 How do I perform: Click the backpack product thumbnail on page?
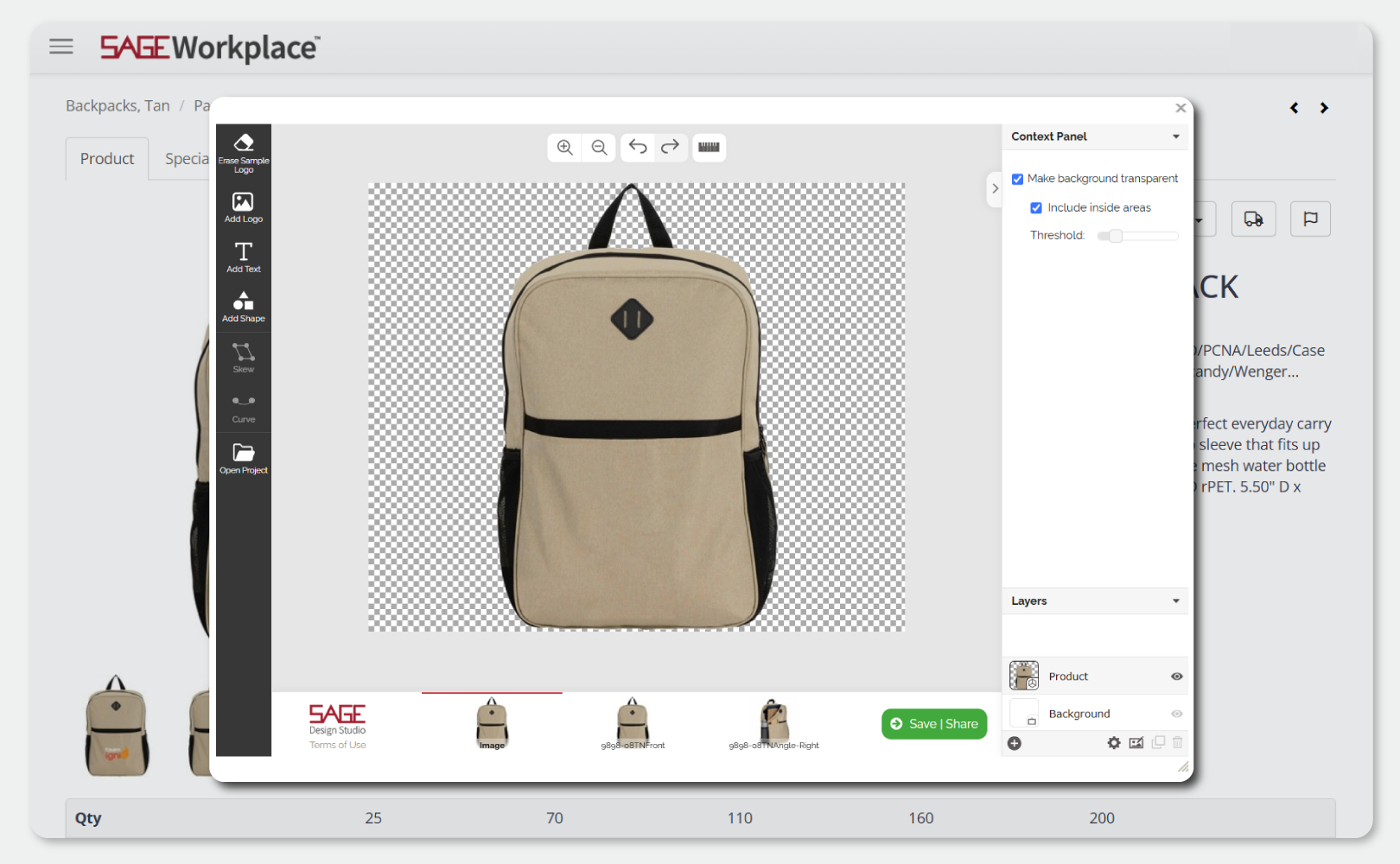(117, 726)
